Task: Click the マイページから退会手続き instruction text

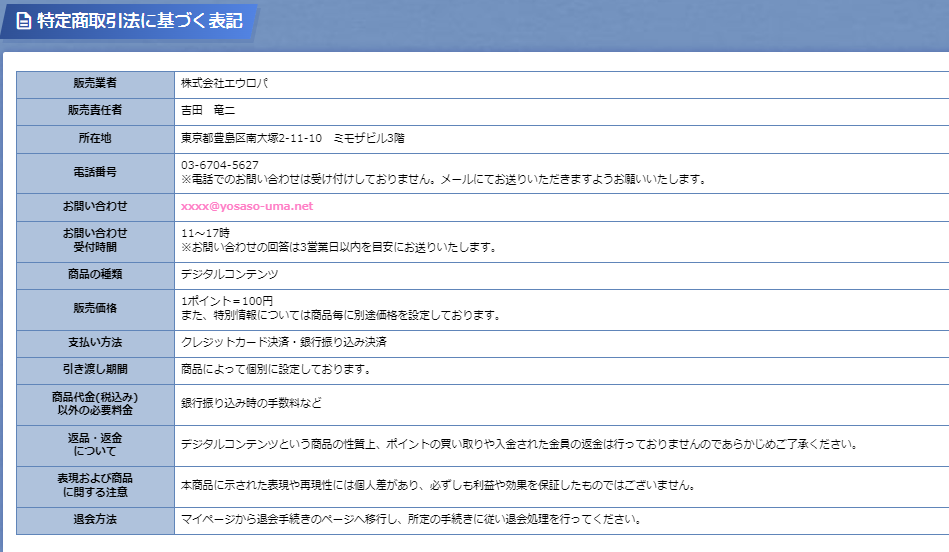Action: 412,520
